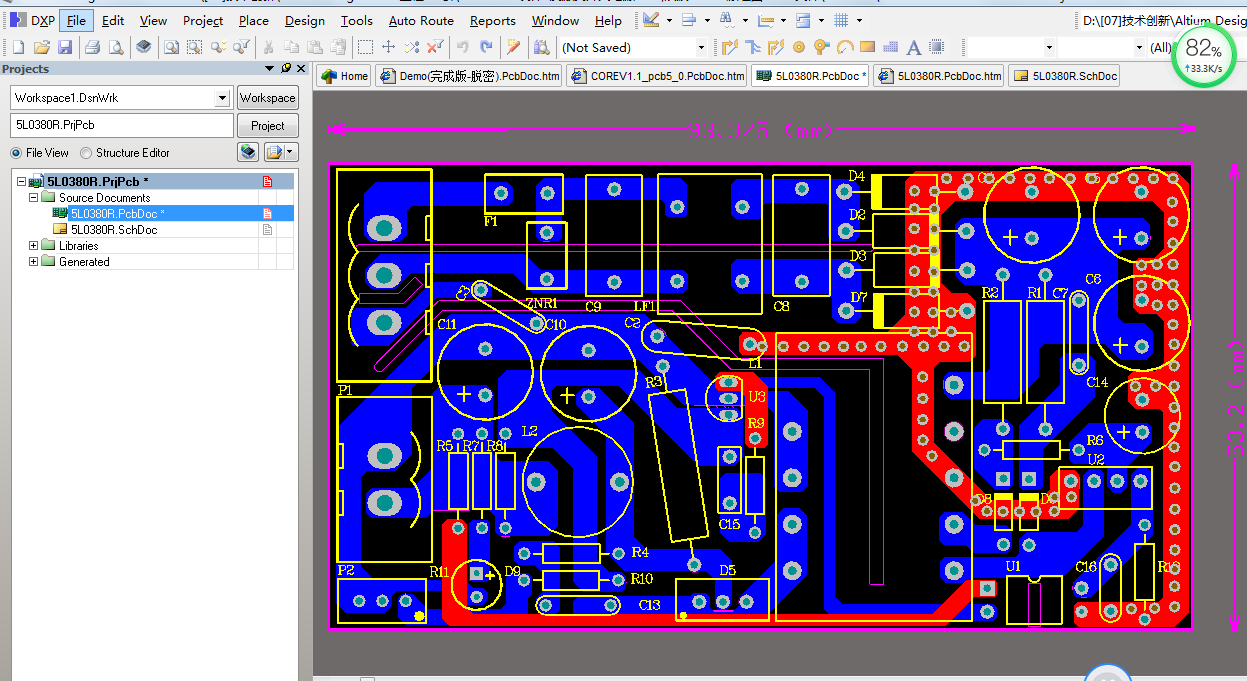
Task: Click the 5L0380R.PrjPcb project name field
Action: (121, 126)
